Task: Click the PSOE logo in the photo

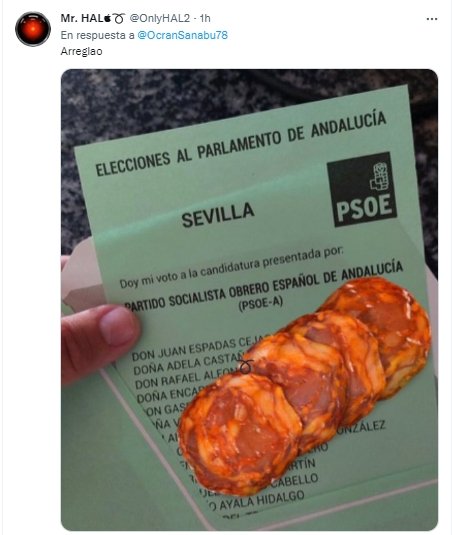Action: pos(362,189)
